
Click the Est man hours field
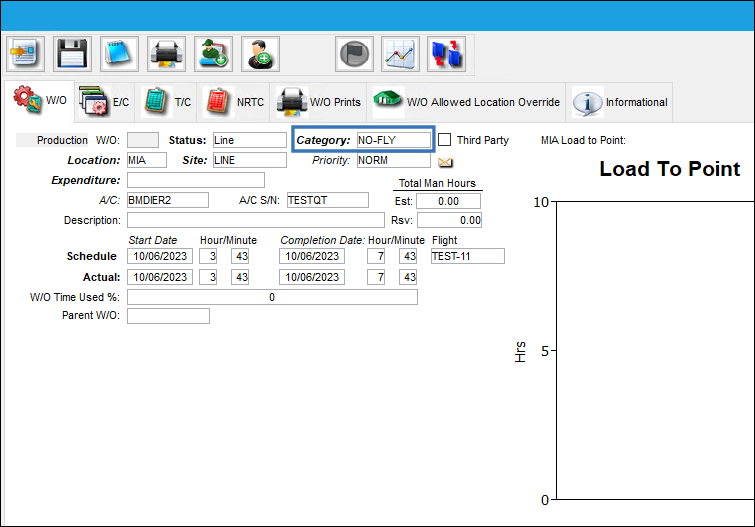pos(448,201)
